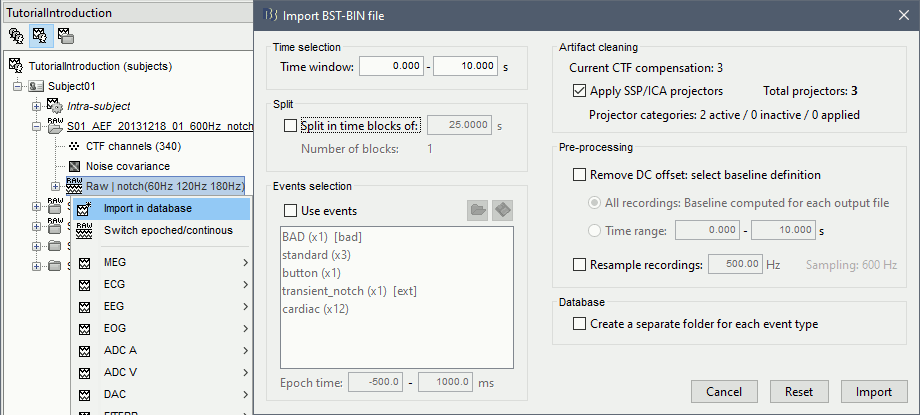Click the Time window end field

click(463, 66)
